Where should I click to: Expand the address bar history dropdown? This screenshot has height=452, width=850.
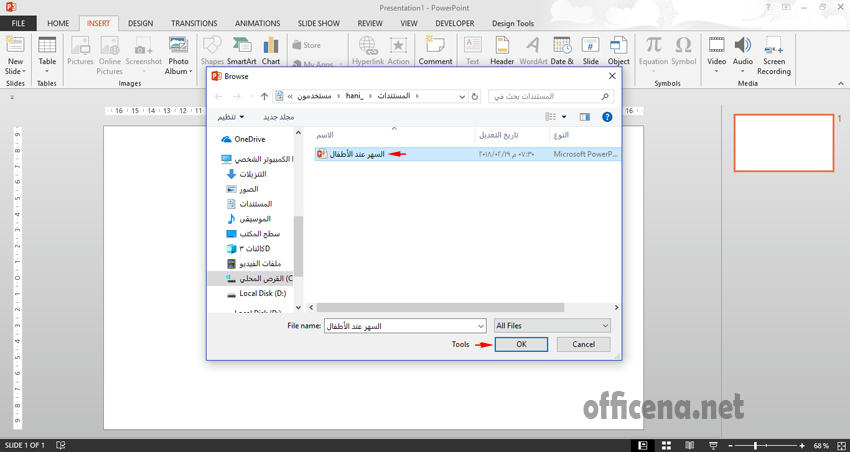click(462, 96)
